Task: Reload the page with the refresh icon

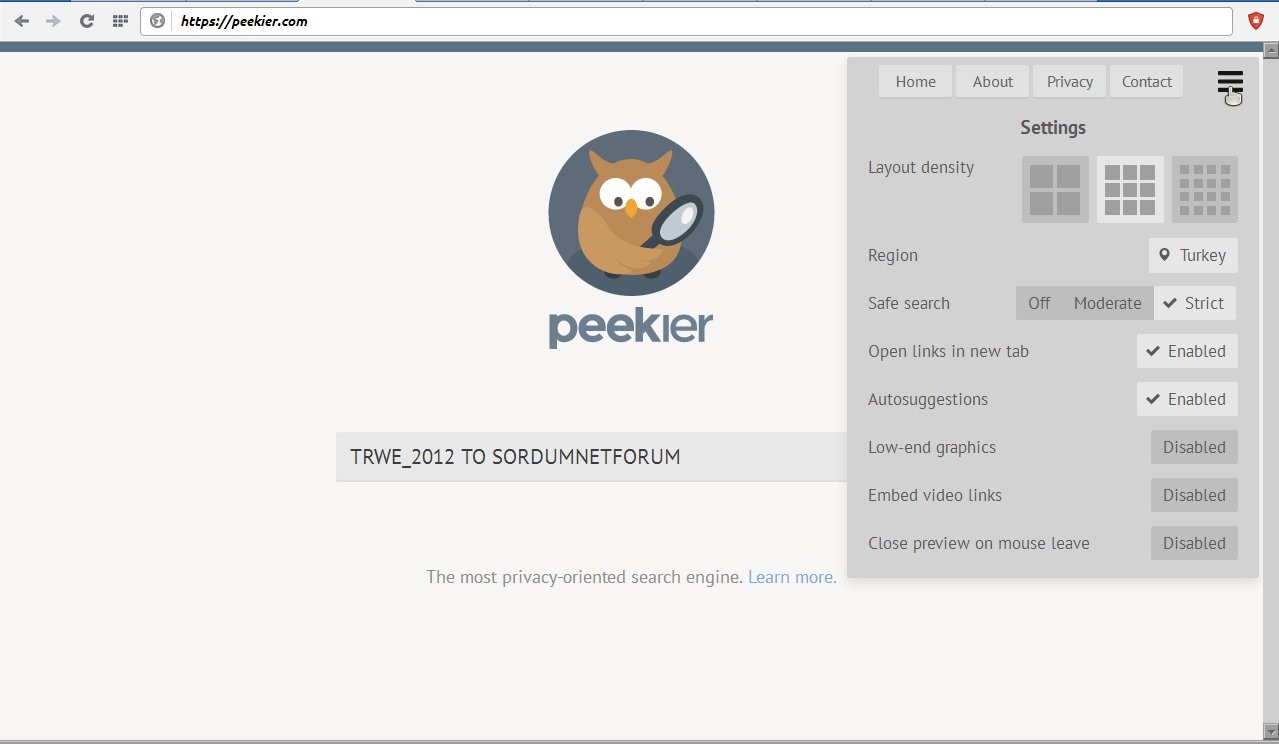Action: pos(87,21)
